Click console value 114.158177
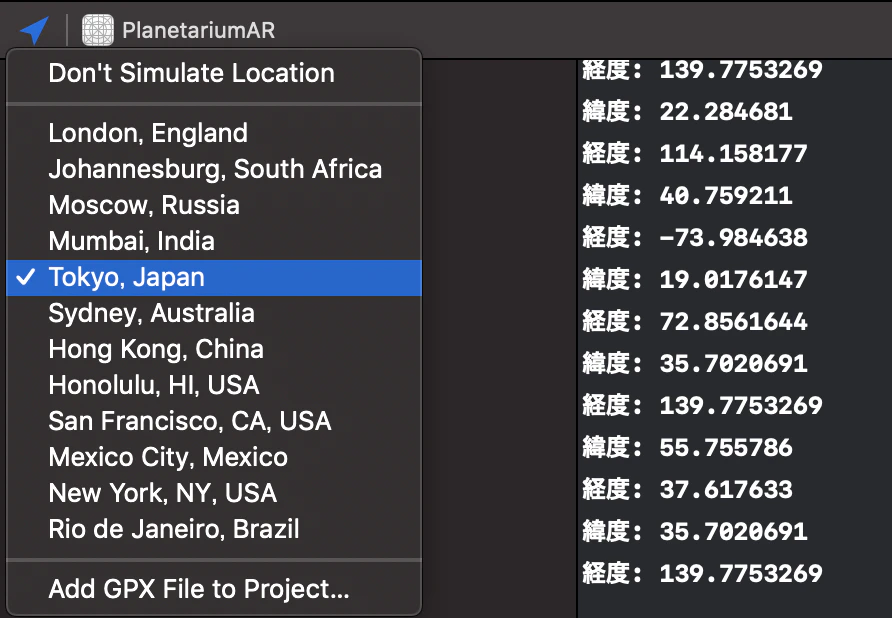 (733, 154)
